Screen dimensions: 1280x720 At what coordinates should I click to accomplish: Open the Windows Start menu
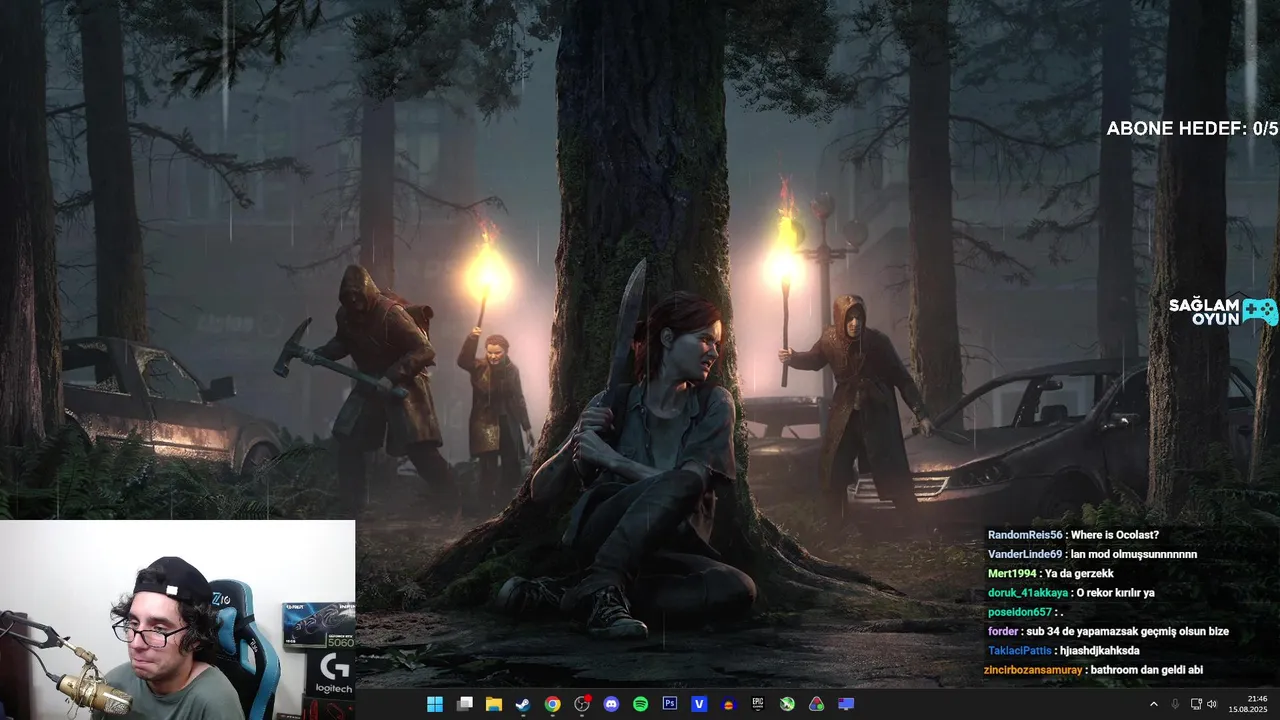(435, 704)
